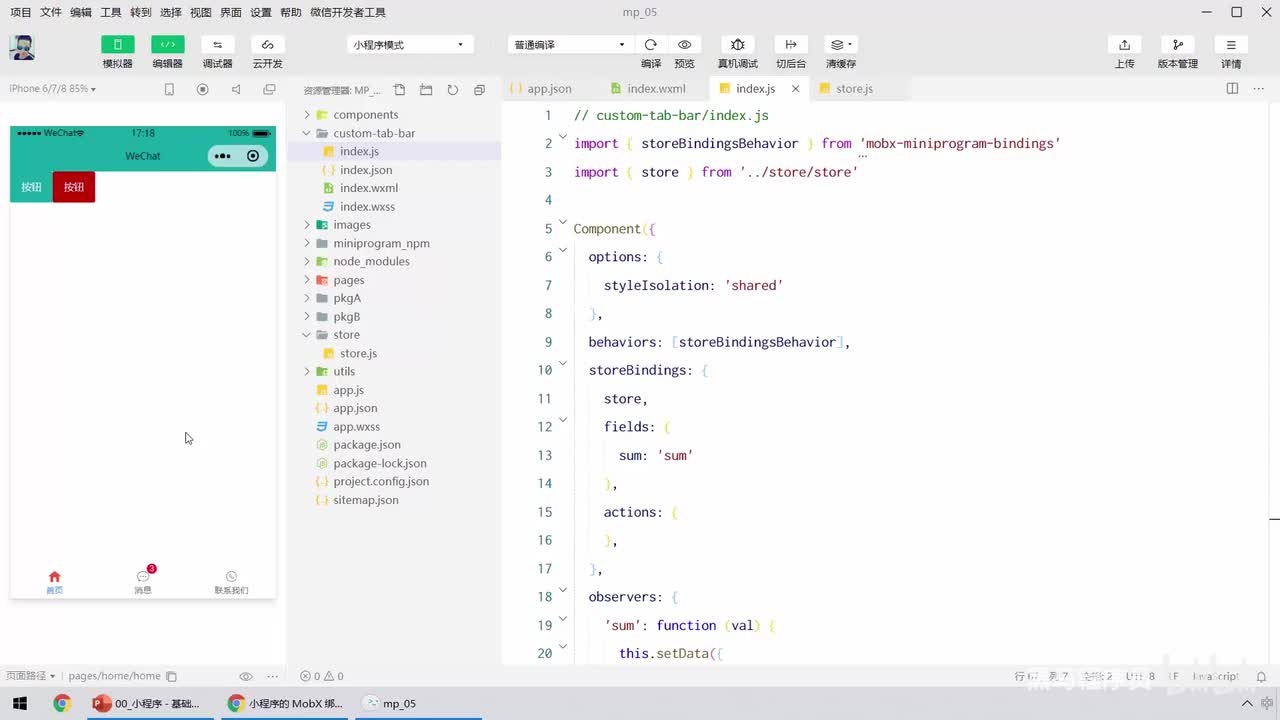
Task: Open the Cloud Development (云开发) tool
Action: tap(267, 45)
